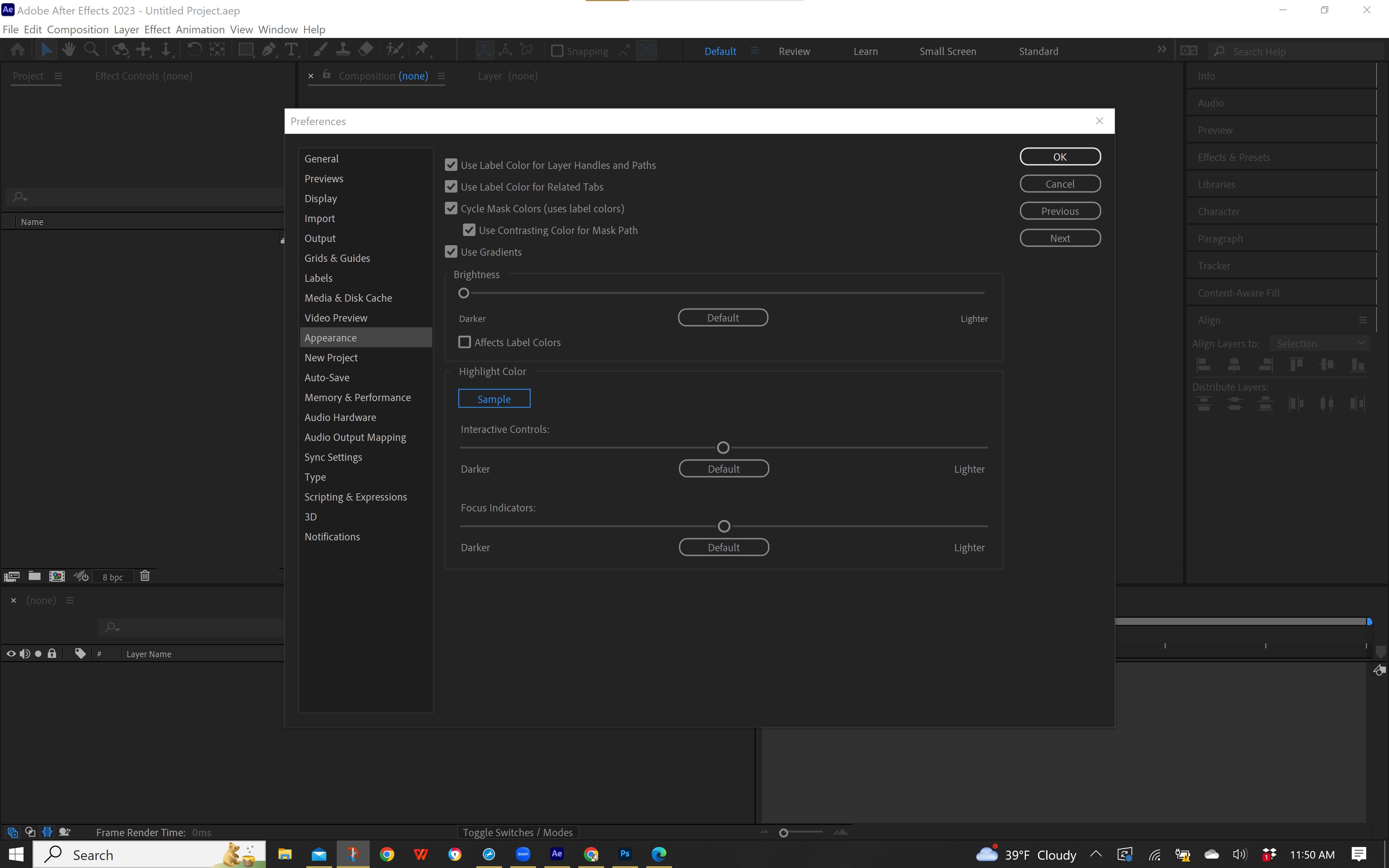Click the Previous button in Preferences
This screenshot has width=1389, height=868.
tap(1059, 211)
